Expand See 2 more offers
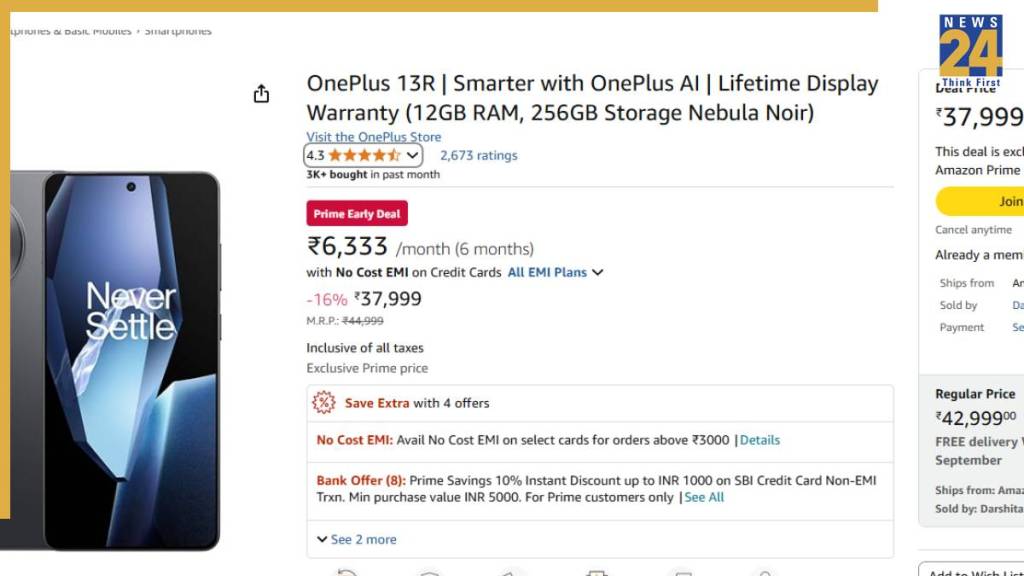The image size is (1024, 576). tap(357, 539)
